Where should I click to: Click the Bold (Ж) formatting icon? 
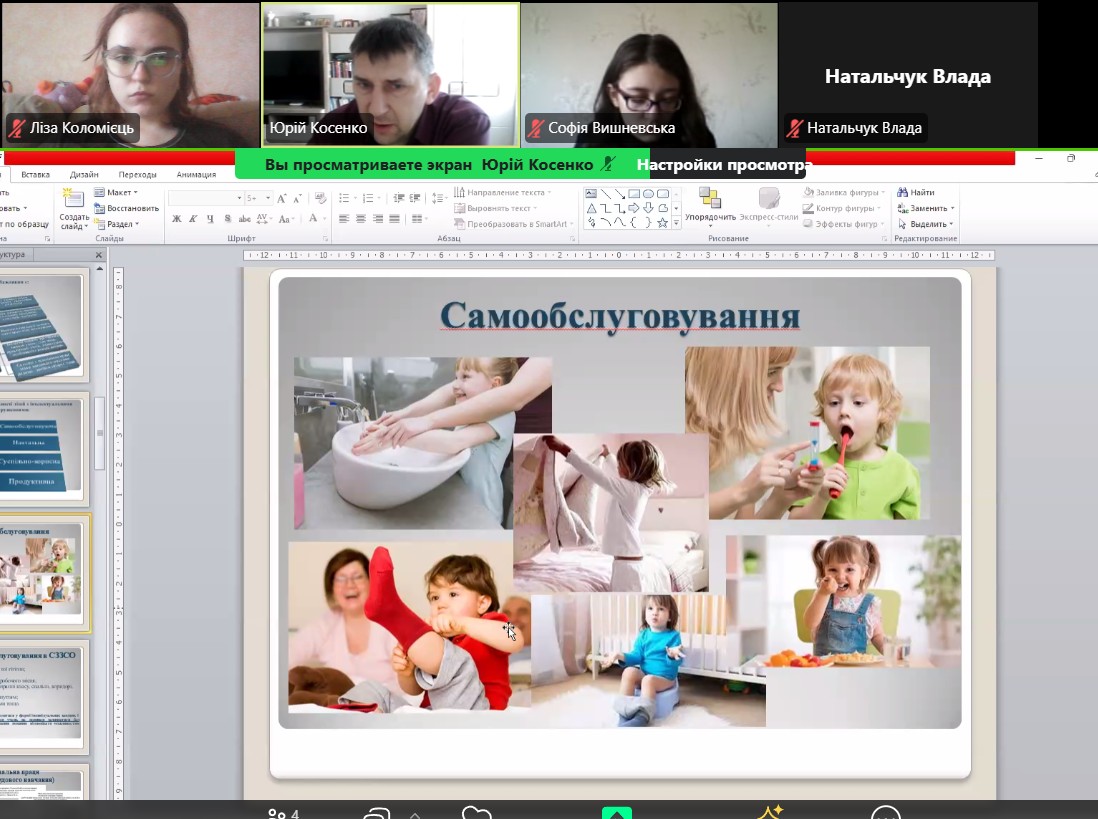pos(177,219)
